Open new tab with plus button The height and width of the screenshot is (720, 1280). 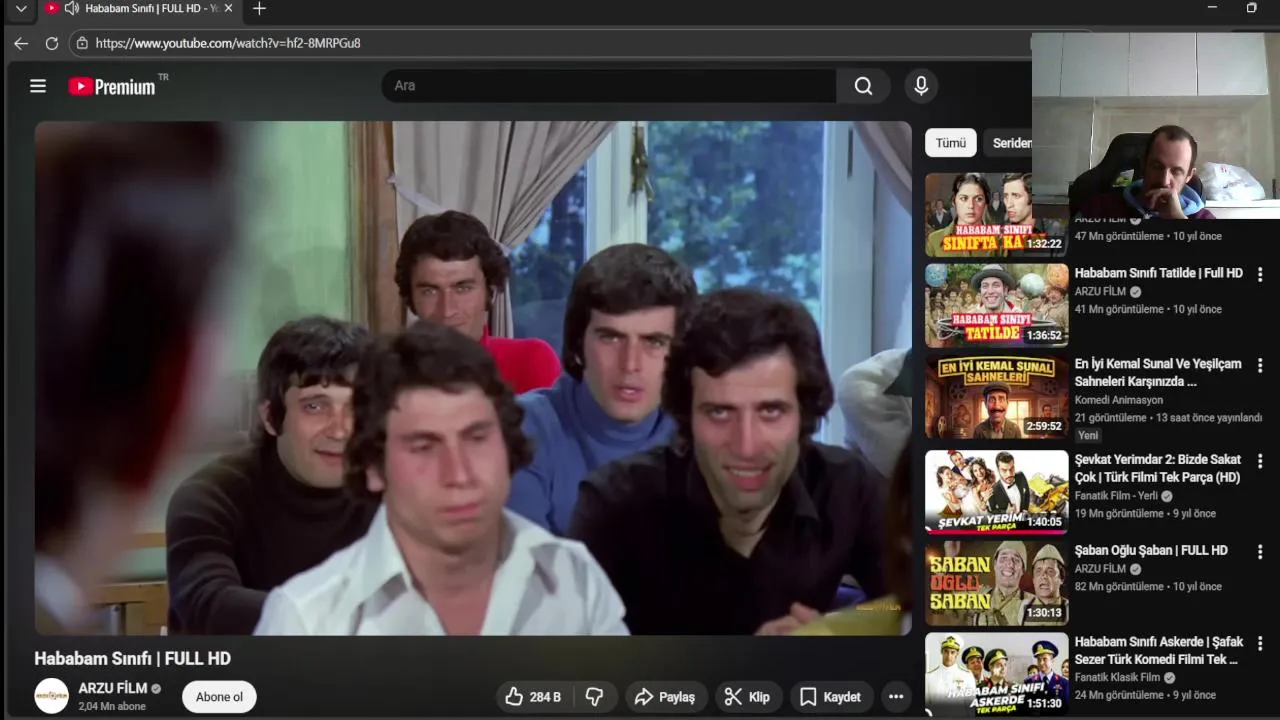[259, 9]
